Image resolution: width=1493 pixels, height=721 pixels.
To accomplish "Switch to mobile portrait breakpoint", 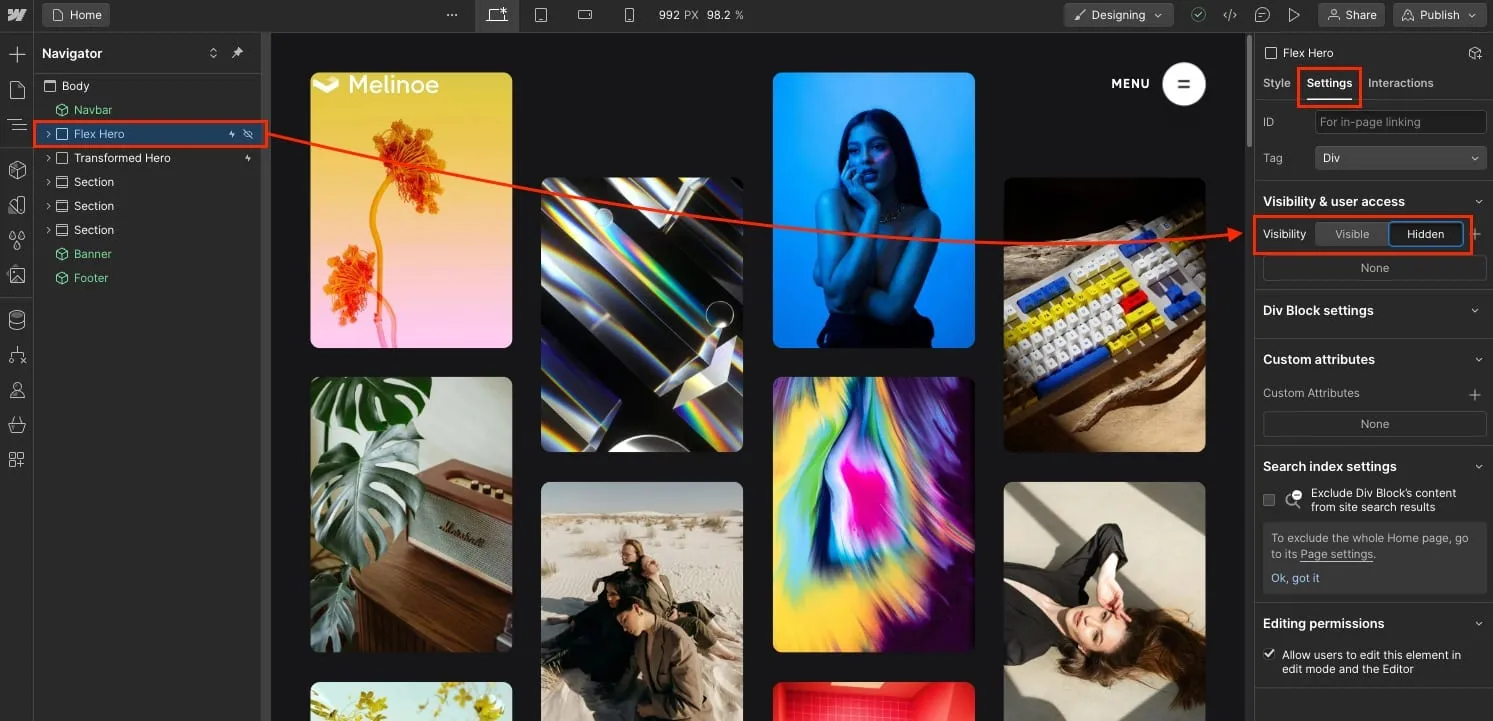I will (629, 15).
